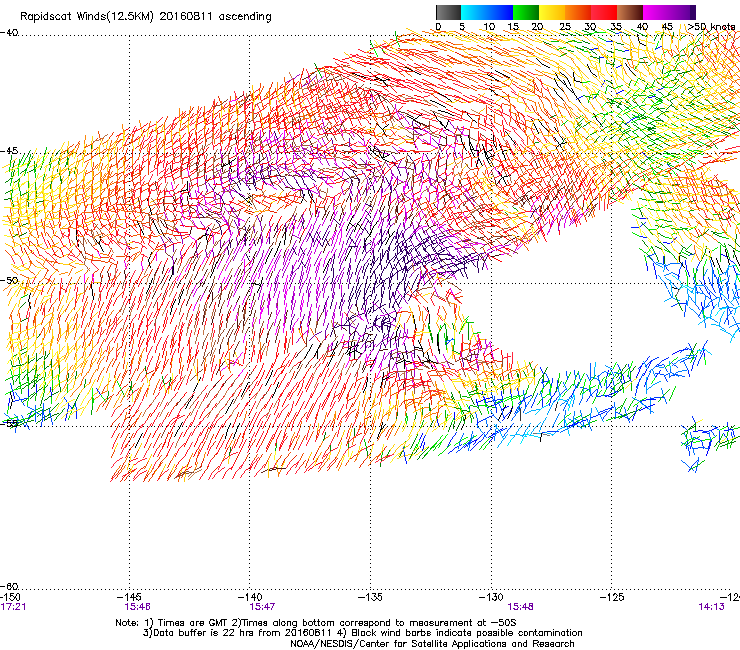This screenshot has width=740, height=650.
Task: Select the '15:46' pass time label
Action: click(x=137, y=607)
